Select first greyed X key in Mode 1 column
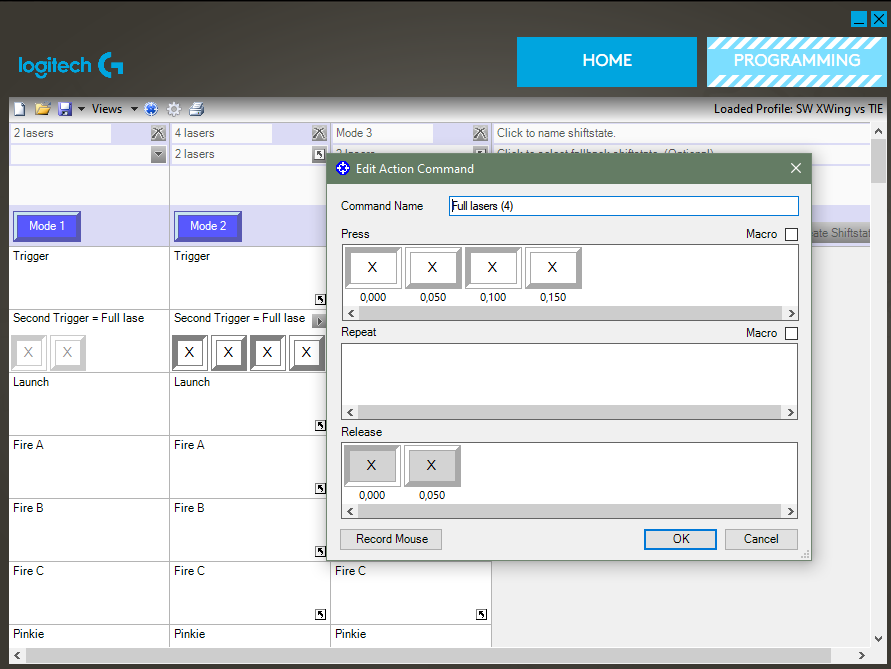 28,353
